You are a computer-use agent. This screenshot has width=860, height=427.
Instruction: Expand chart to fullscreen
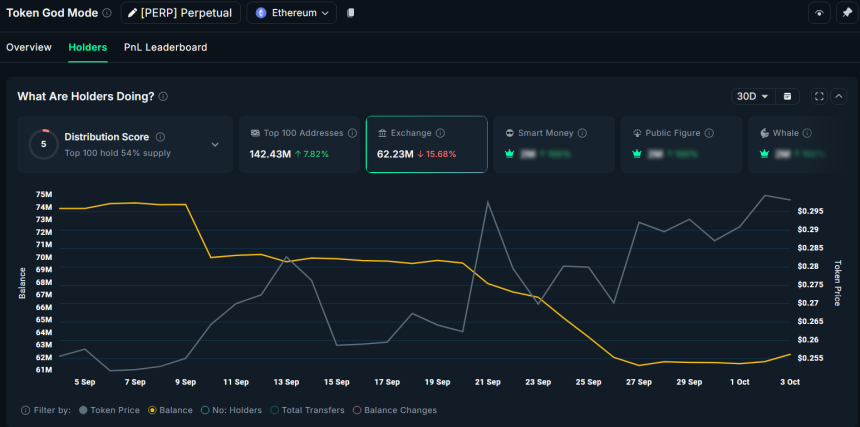pyautogui.click(x=819, y=96)
